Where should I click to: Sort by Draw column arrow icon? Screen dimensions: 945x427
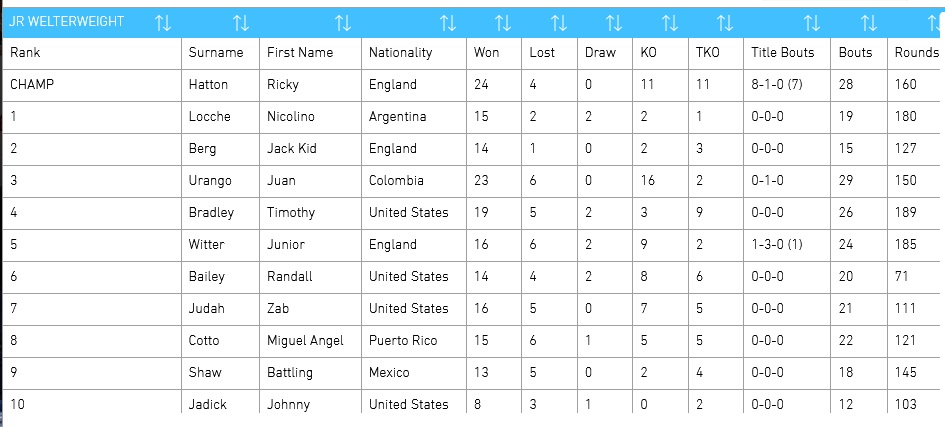click(614, 22)
